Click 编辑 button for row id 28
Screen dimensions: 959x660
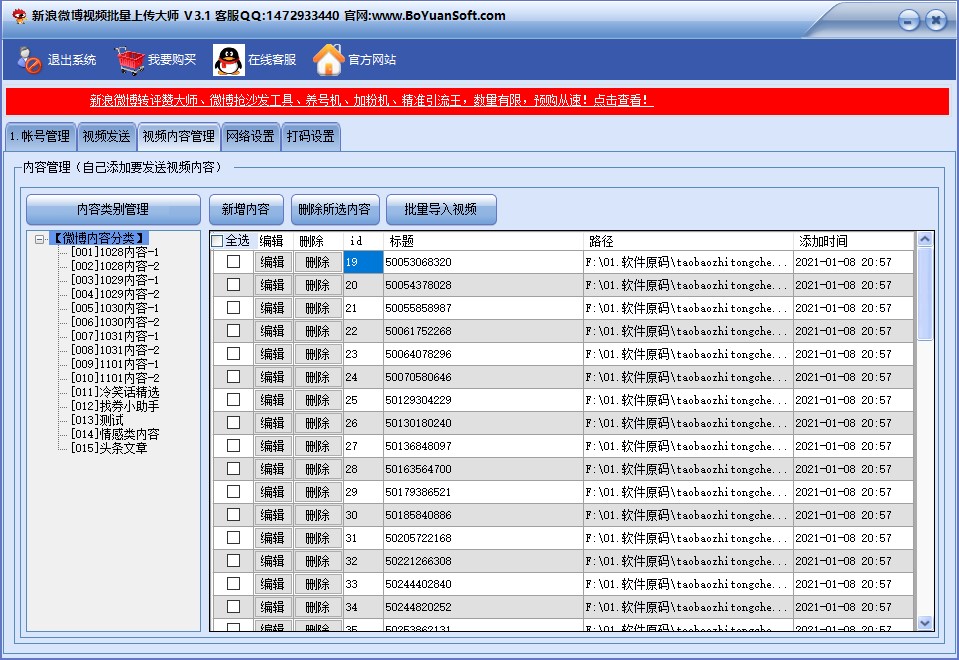(273, 469)
